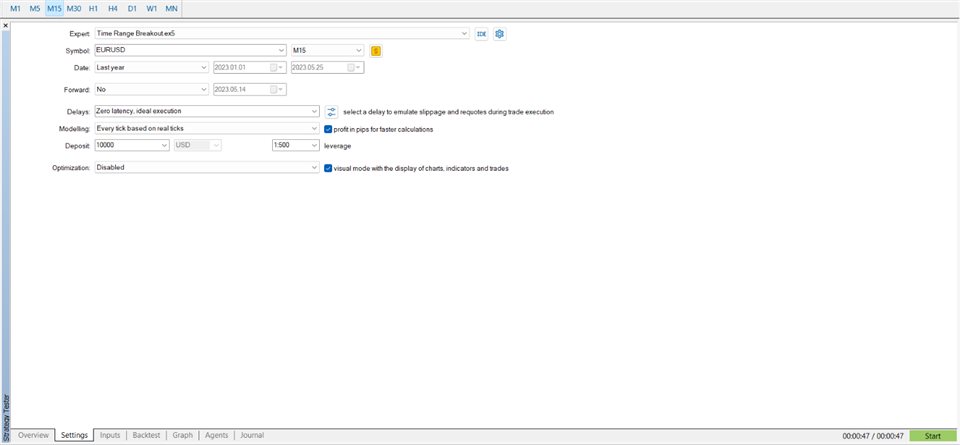Screen dimensions: 960x445
Task: Select the W1 timeframe button
Action: [151, 9]
